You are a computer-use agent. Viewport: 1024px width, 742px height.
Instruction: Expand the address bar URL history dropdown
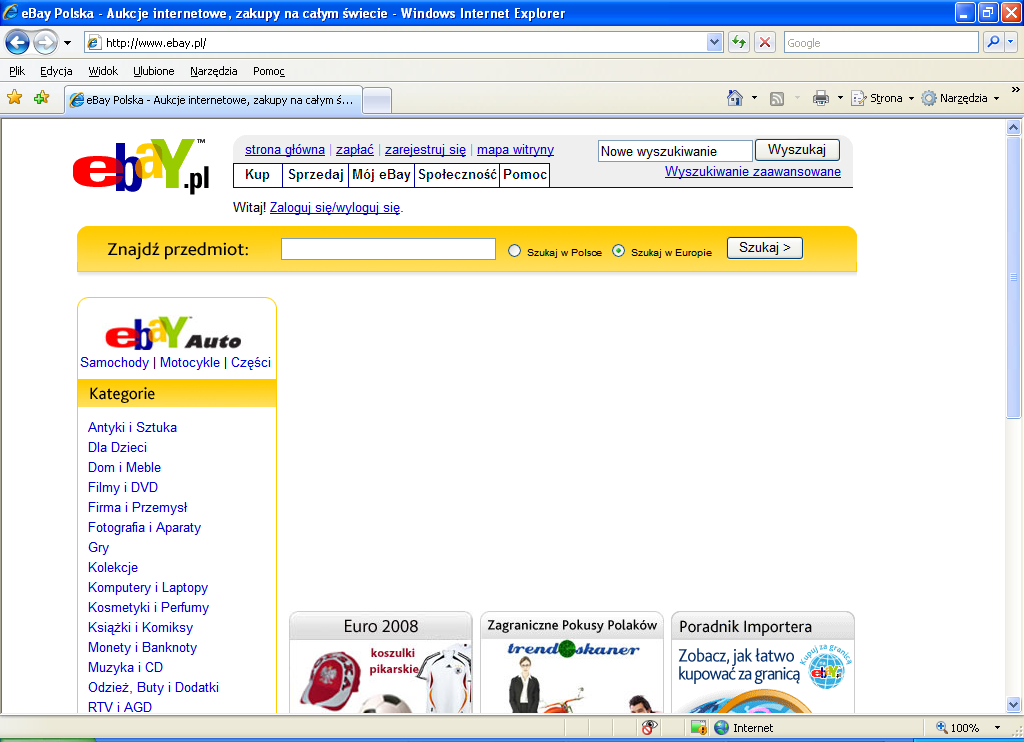(714, 42)
